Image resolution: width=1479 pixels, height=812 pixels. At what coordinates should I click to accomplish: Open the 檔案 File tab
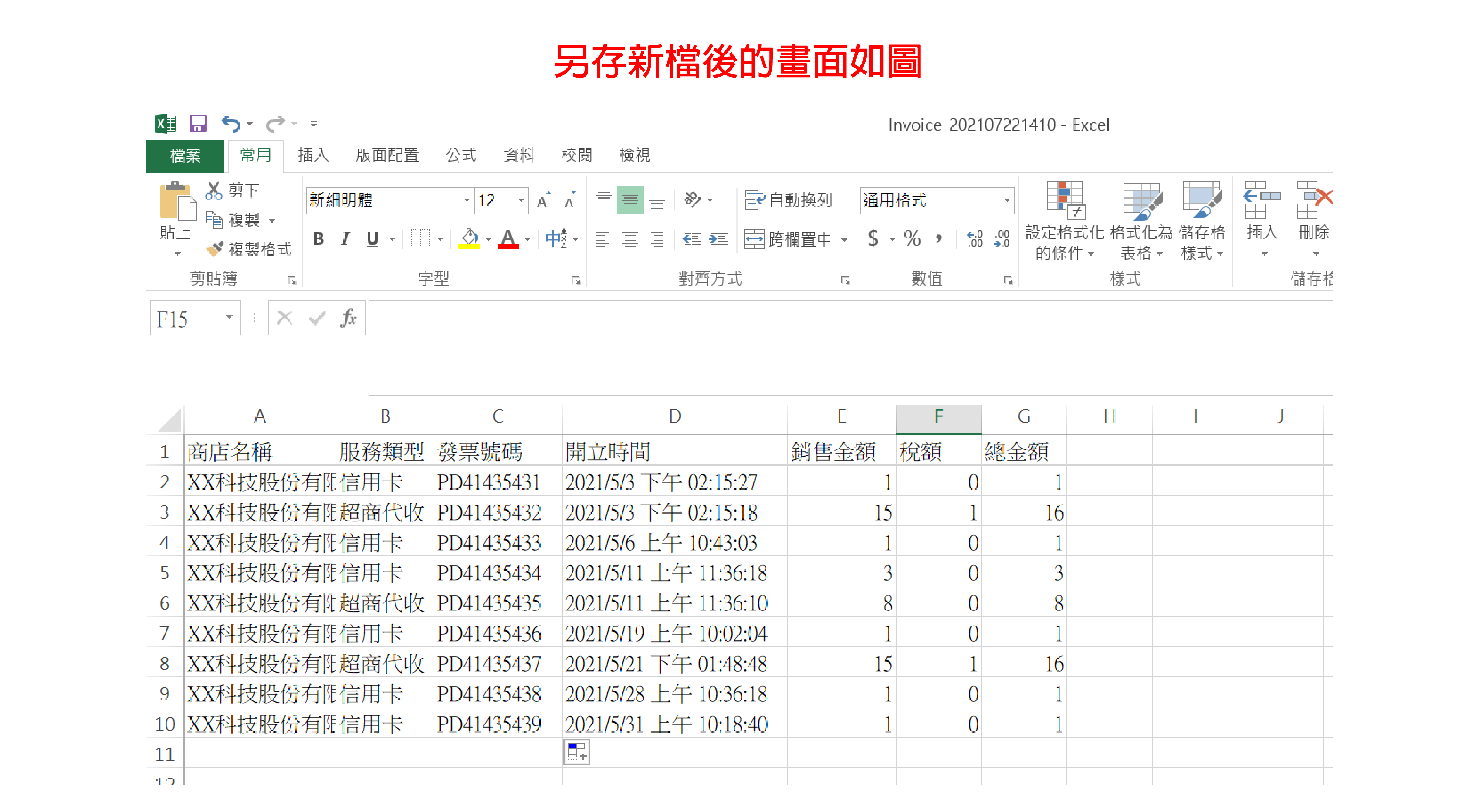(x=185, y=156)
